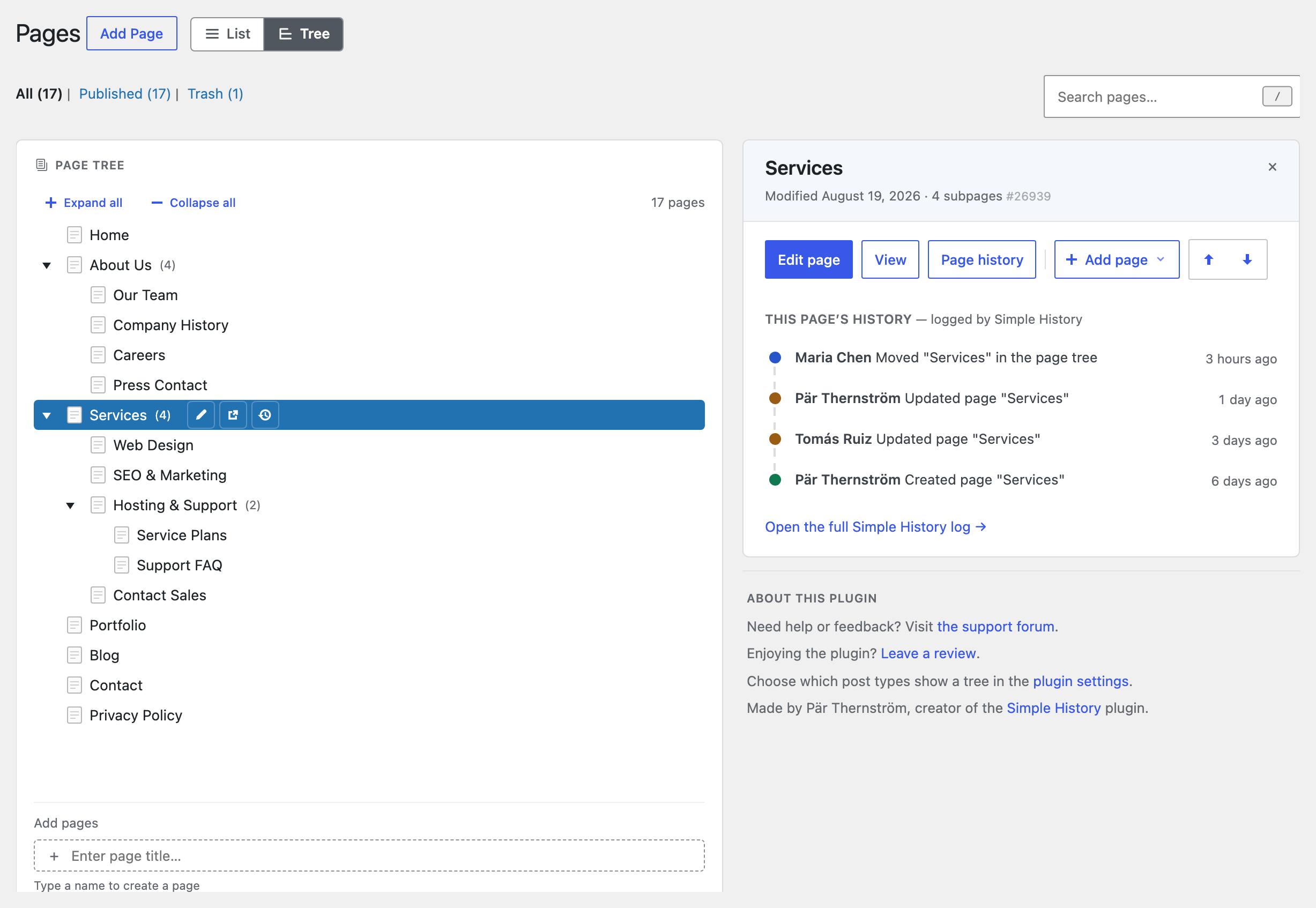Screen dimensions: 1316x908
Task: Click the Contact Sales page icon
Action: click(x=98, y=595)
